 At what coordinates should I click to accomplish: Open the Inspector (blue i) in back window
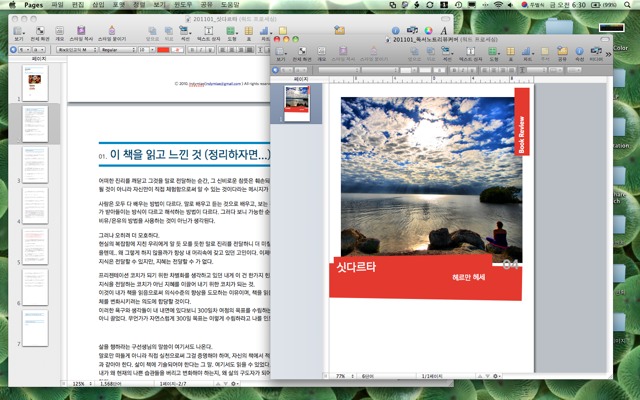click(395, 30)
